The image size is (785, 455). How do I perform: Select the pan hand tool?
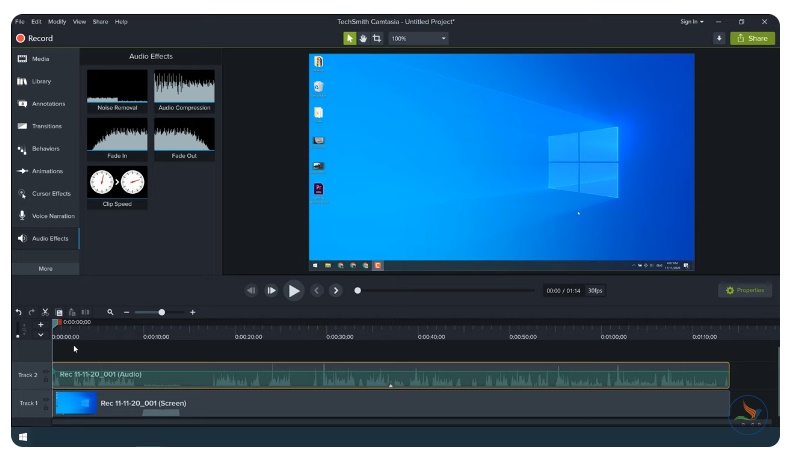[363, 38]
